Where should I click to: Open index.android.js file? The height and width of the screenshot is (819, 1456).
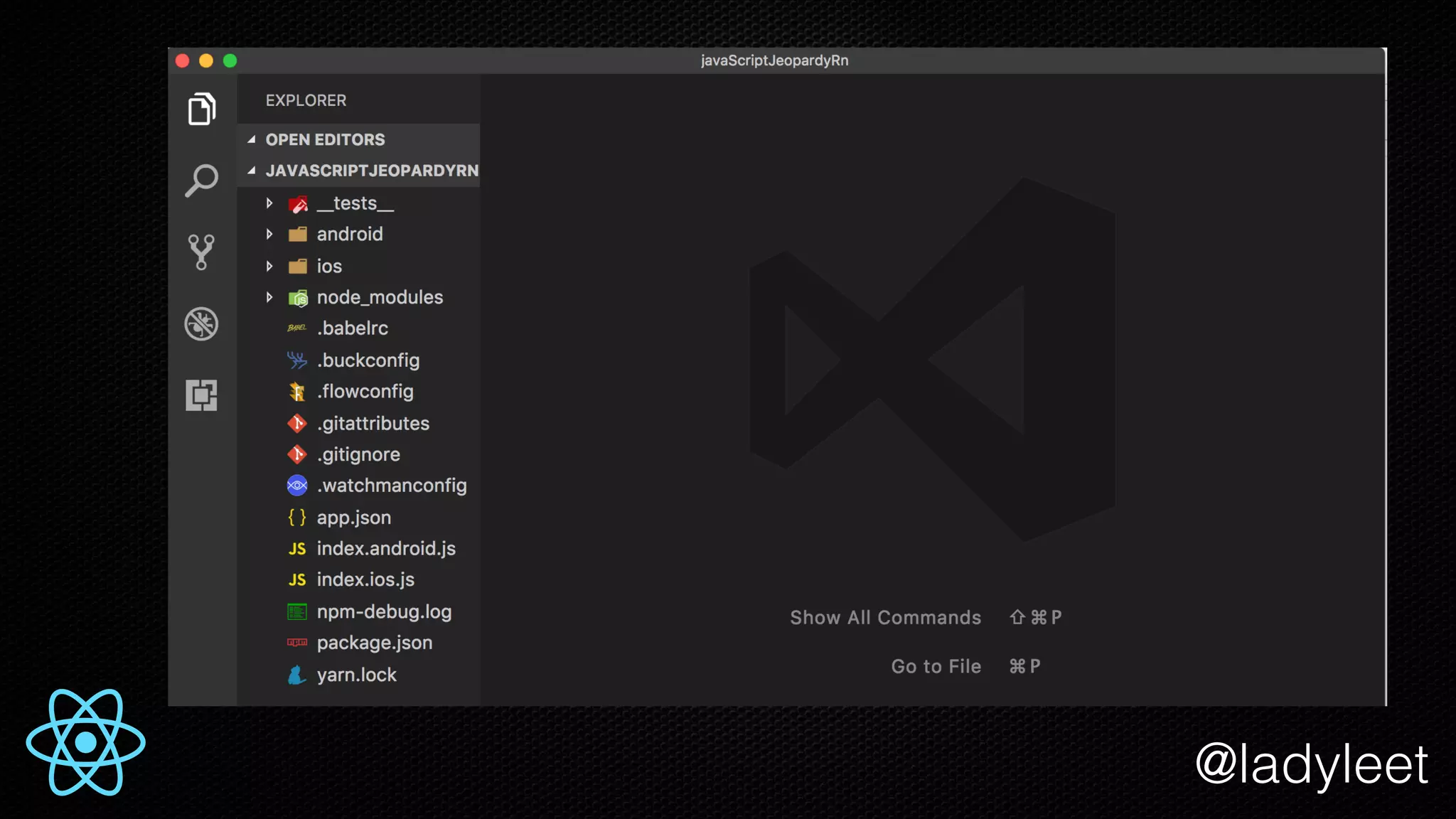[x=386, y=549]
